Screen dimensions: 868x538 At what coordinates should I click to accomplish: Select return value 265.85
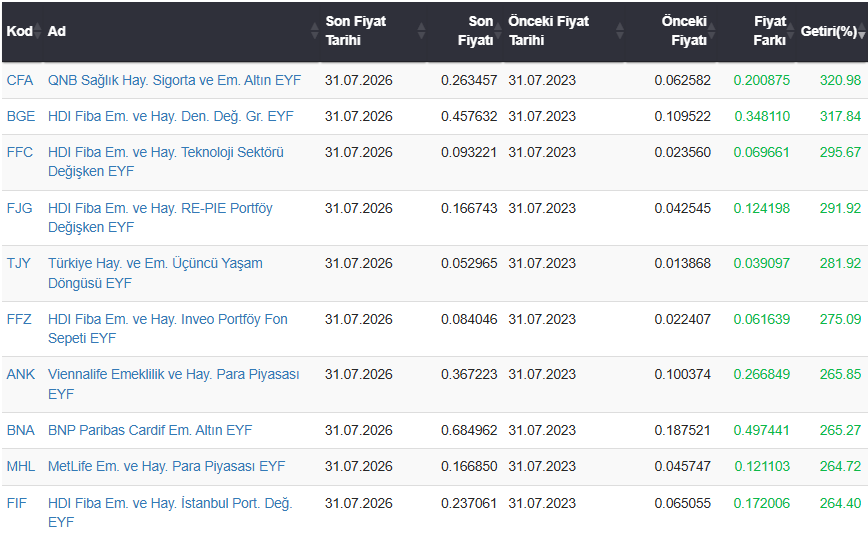[840, 374]
